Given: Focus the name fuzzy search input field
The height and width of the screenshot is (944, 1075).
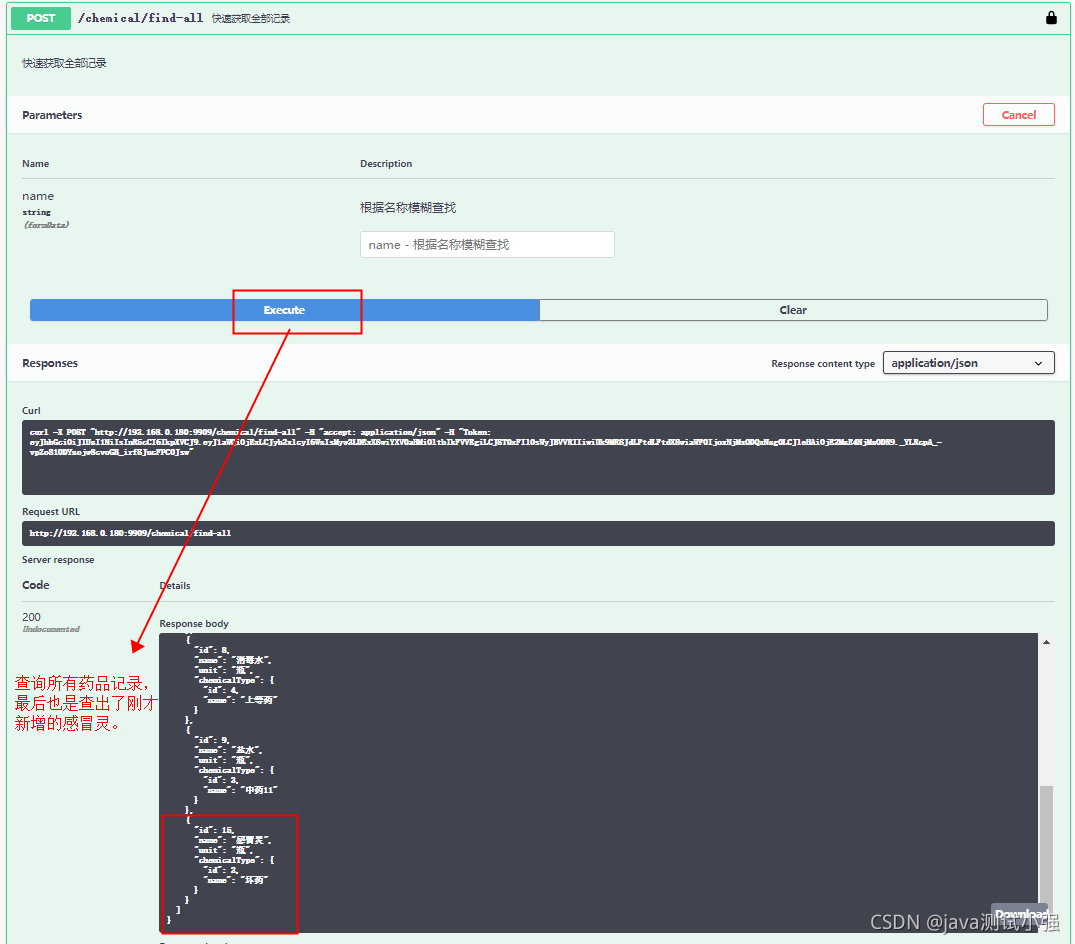Looking at the screenshot, I should point(487,245).
